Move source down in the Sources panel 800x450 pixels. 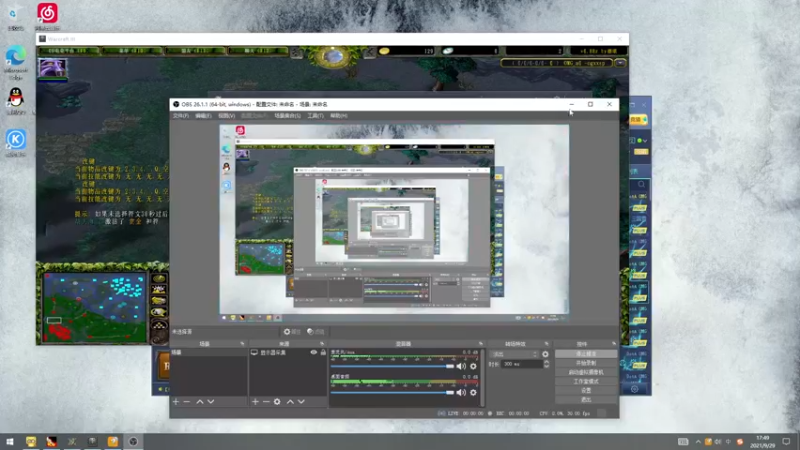(301, 402)
